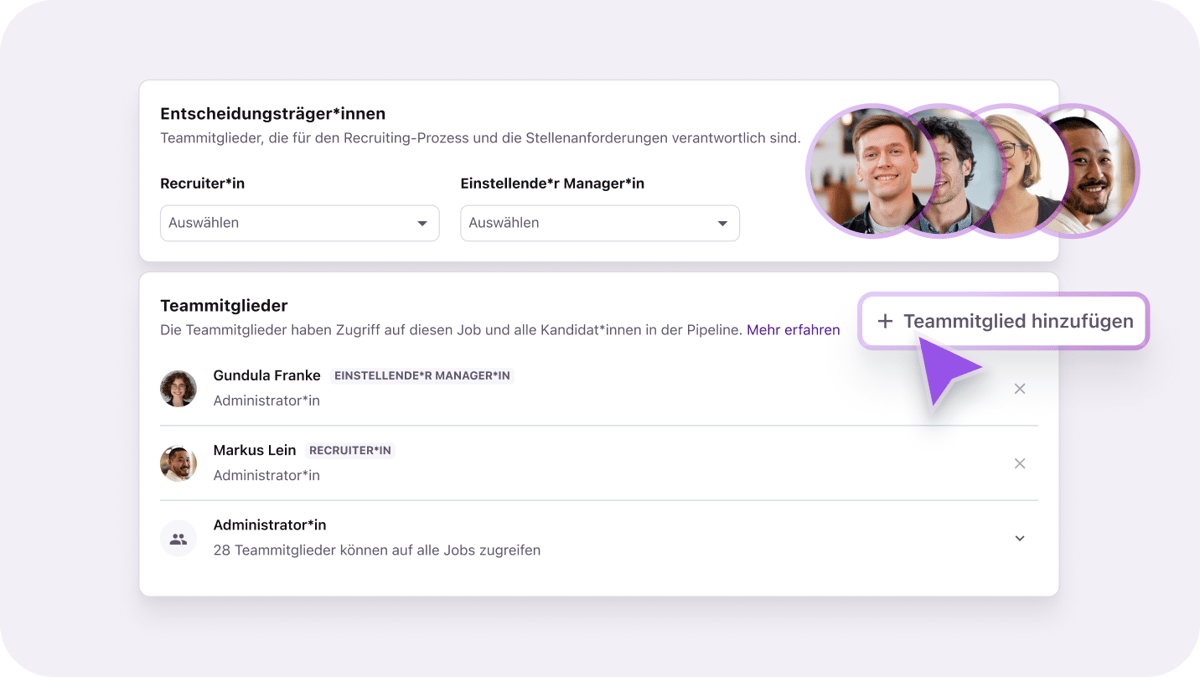Select the Markus Lein name
This screenshot has width=1200, height=677.
coord(255,451)
